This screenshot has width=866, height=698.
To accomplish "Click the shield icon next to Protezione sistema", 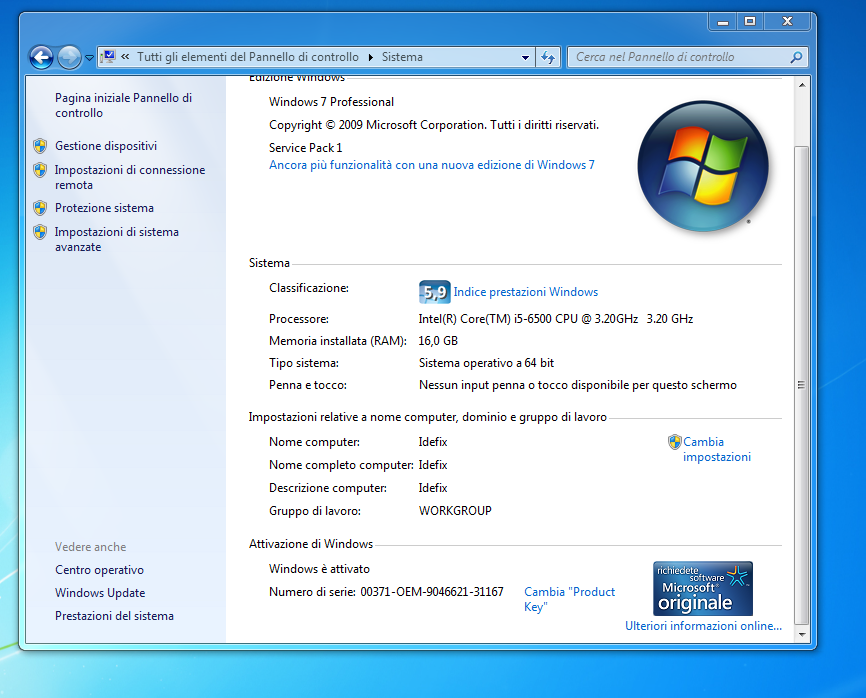I will click(x=40, y=208).
